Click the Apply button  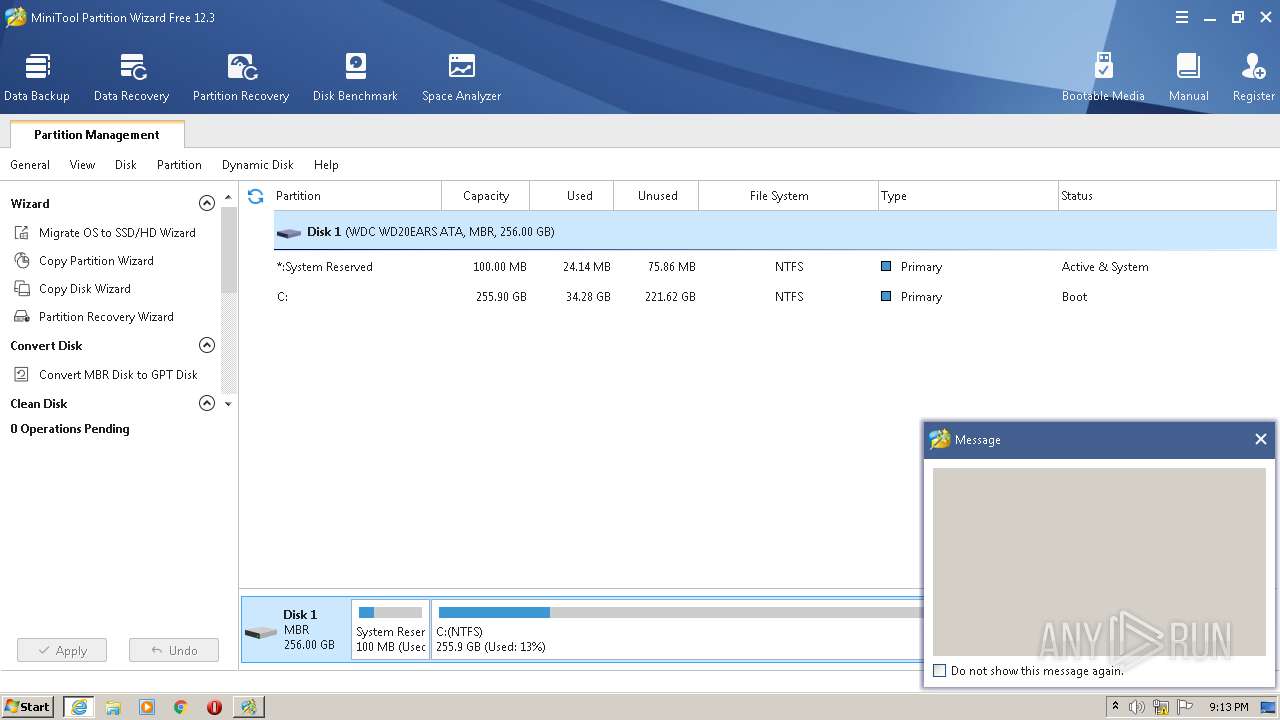(62, 650)
